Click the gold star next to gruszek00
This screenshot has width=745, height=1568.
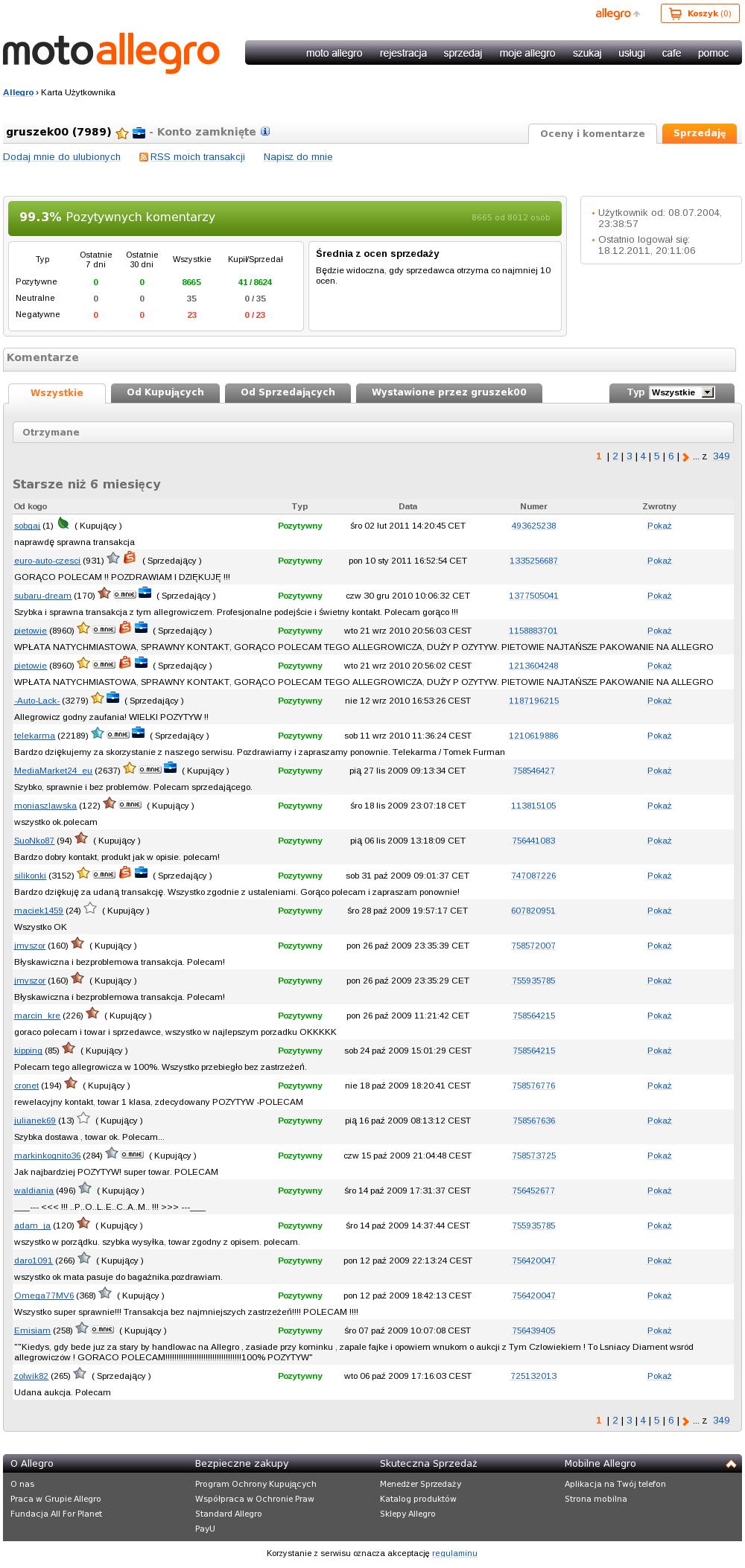(122, 133)
